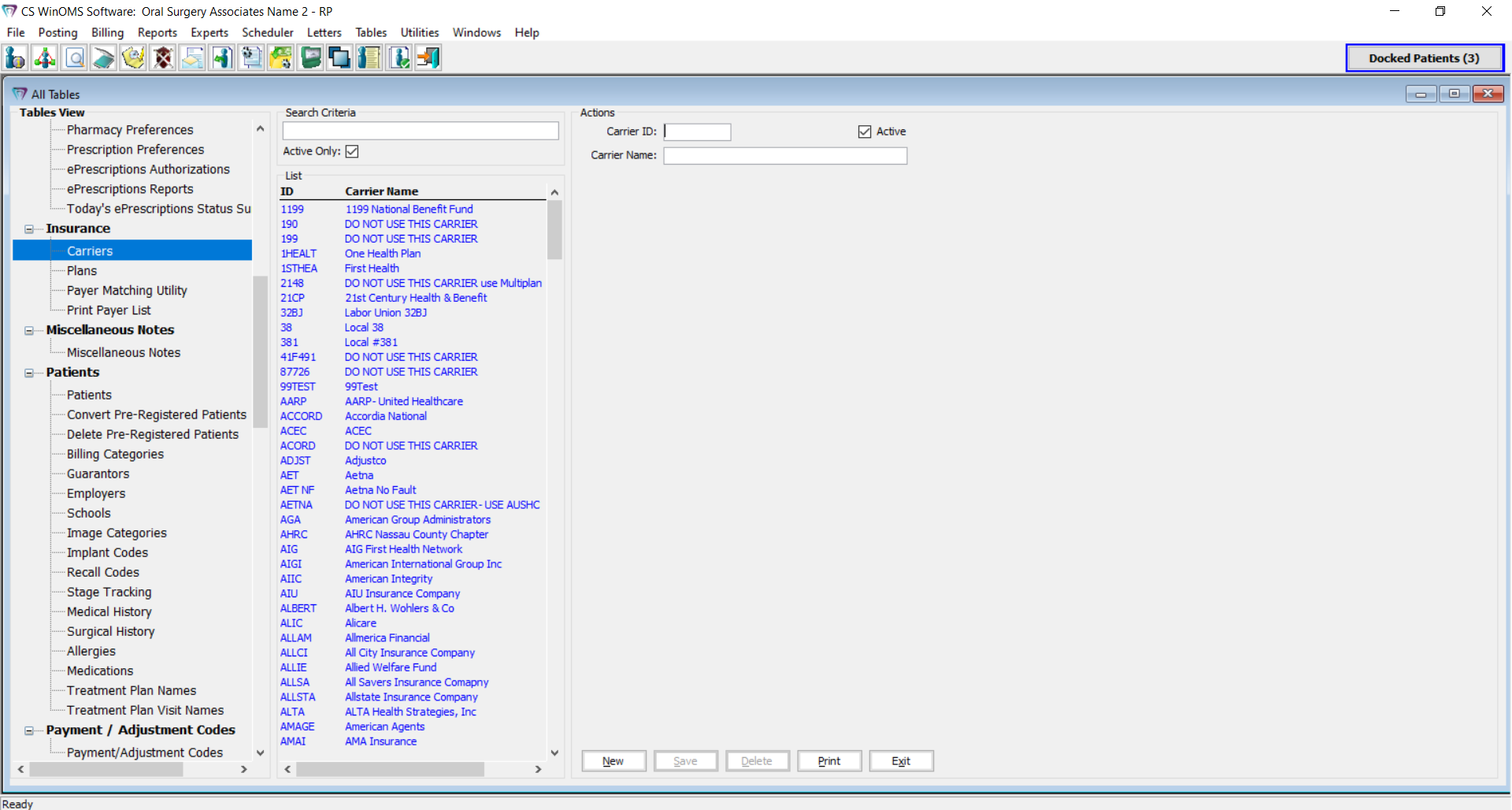Click the Tables View horizontal scrollbar thumb

pos(106,769)
